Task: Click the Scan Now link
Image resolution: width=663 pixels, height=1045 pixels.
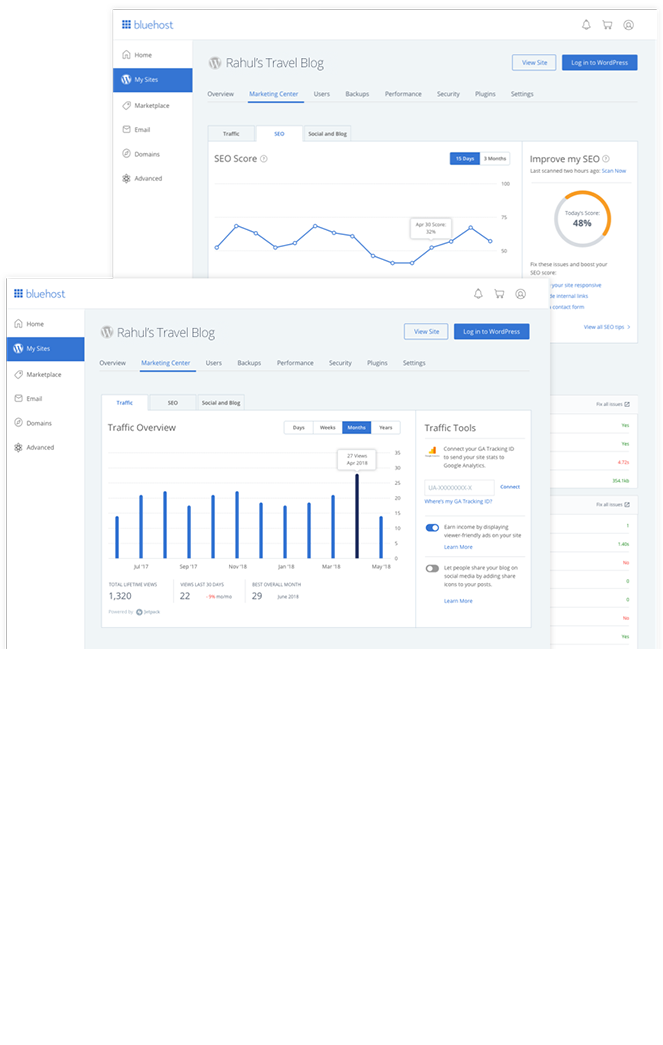Action: [x=614, y=171]
